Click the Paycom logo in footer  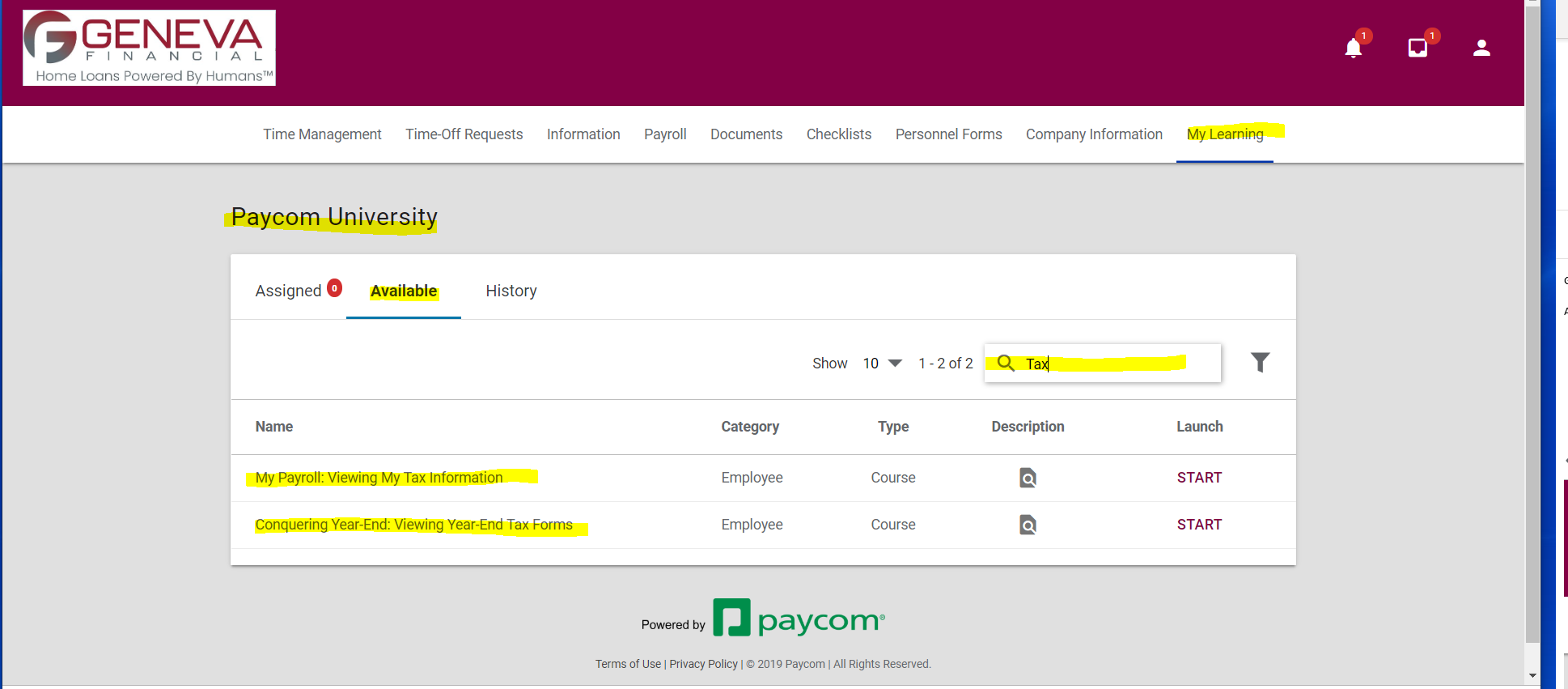tap(799, 619)
